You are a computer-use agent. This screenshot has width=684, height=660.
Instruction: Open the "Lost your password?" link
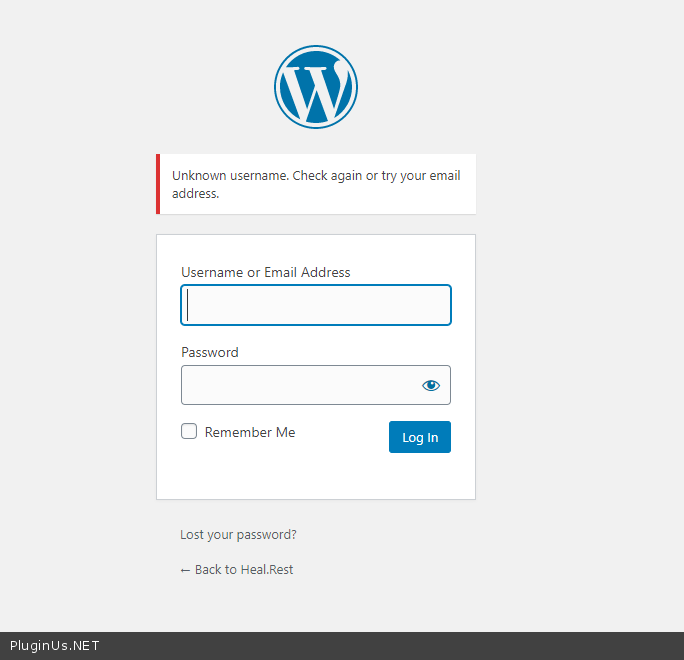pos(238,535)
